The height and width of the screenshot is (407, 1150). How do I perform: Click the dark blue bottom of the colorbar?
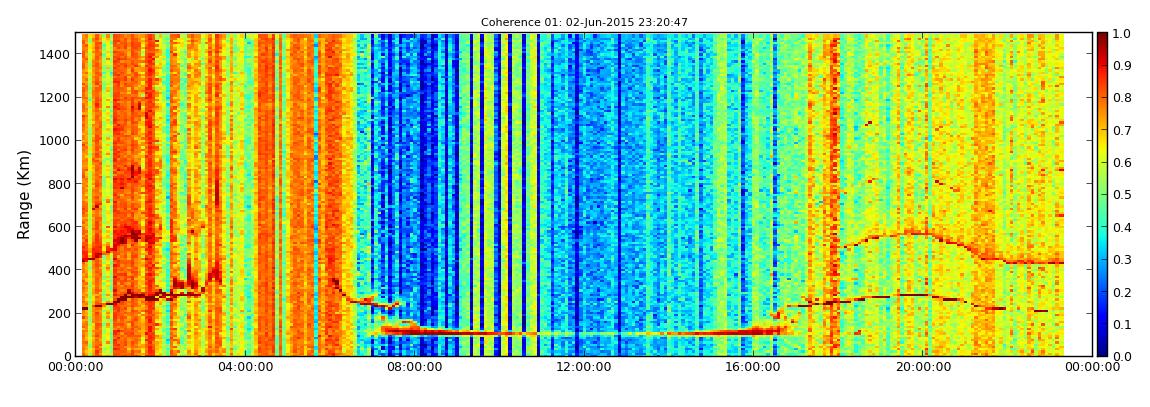pyautogui.click(x=1102, y=351)
